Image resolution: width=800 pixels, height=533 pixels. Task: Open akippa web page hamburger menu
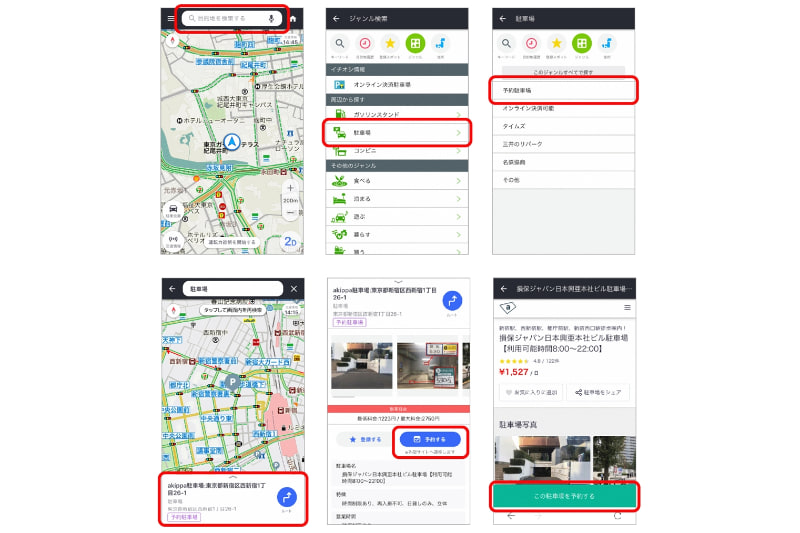coord(627,308)
